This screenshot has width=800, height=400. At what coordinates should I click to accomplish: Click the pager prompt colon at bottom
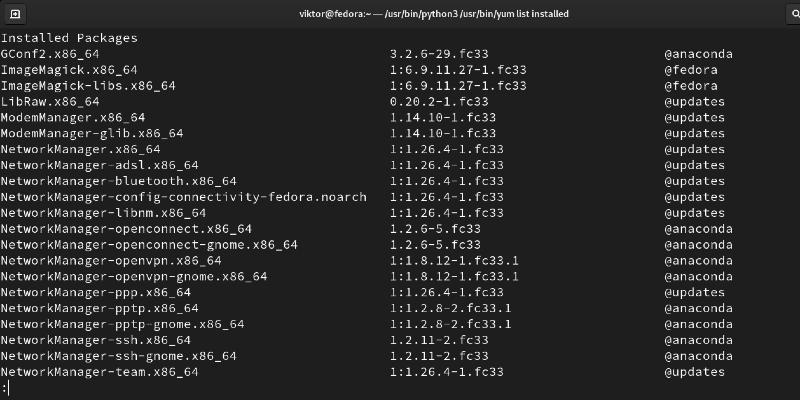pos(4,388)
